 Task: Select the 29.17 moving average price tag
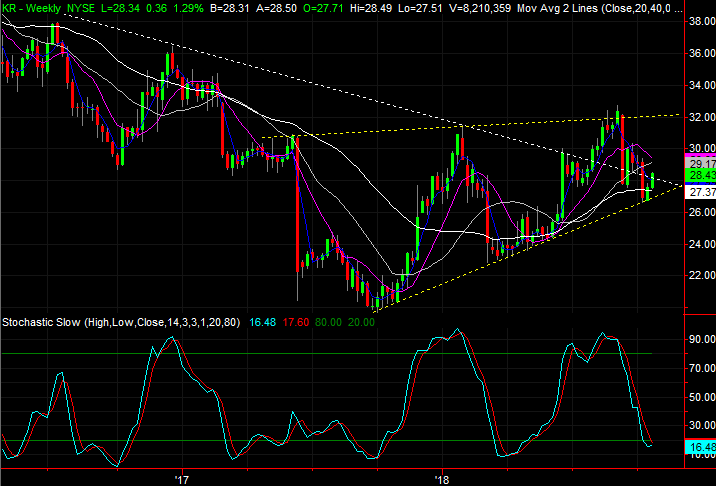pyautogui.click(x=700, y=162)
